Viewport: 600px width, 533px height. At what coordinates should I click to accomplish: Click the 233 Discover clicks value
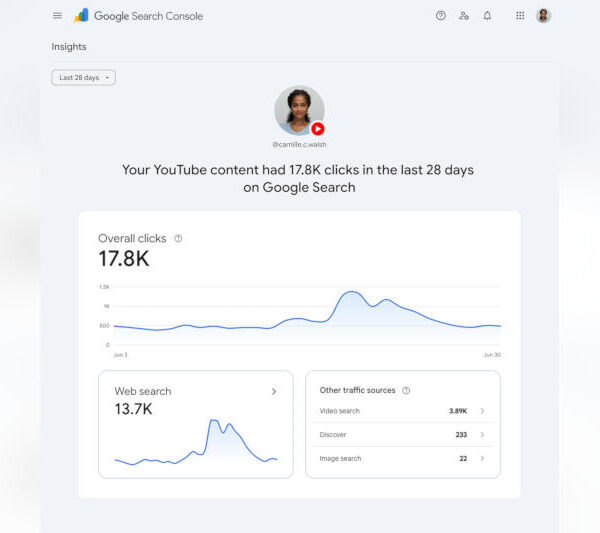pyautogui.click(x=461, y=435)
